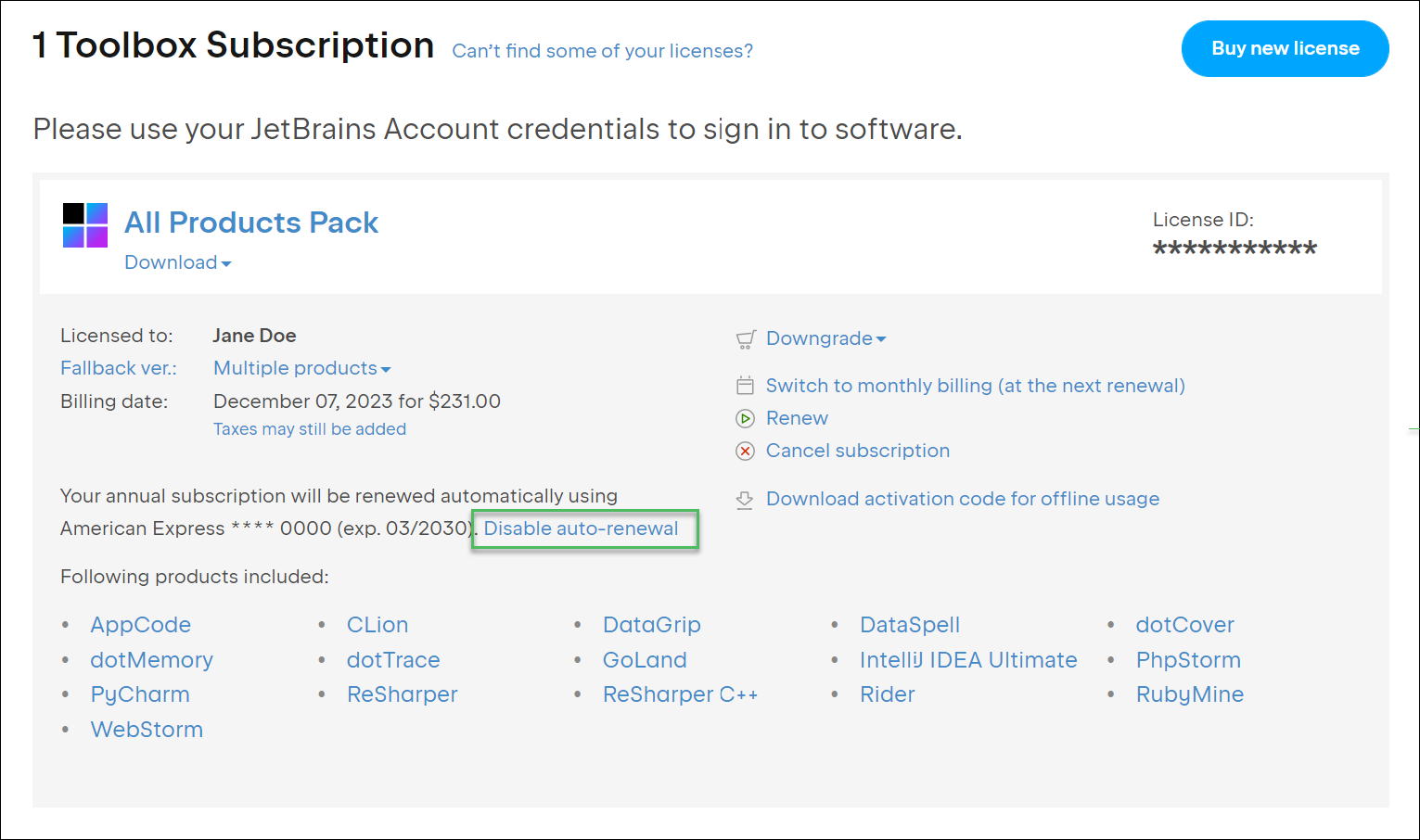
Task: Open Download activation code for offline usage
Action: (962, 499)
